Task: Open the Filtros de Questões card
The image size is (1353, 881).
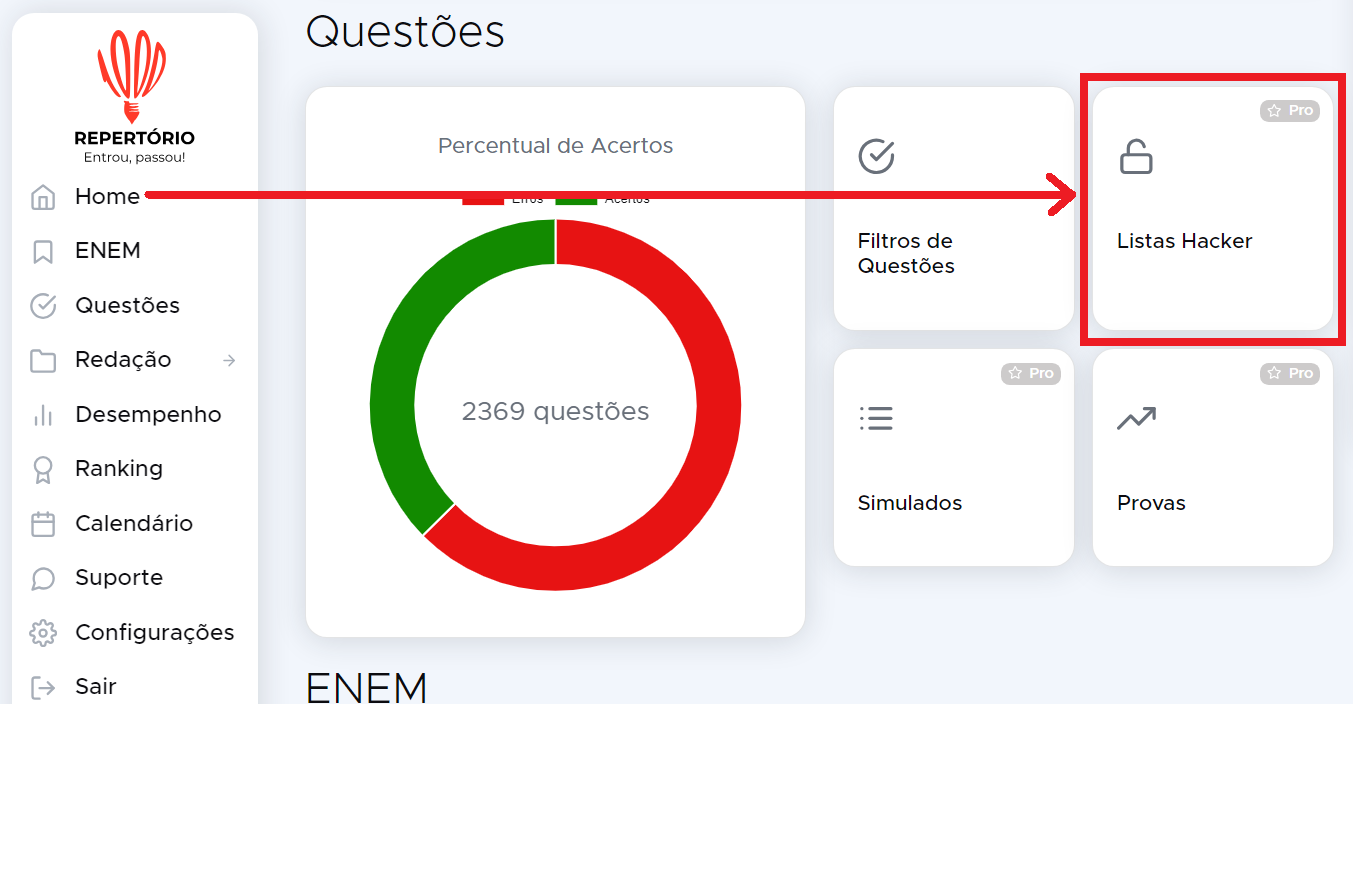Action: pyautogui.click(x=953, y=209)
